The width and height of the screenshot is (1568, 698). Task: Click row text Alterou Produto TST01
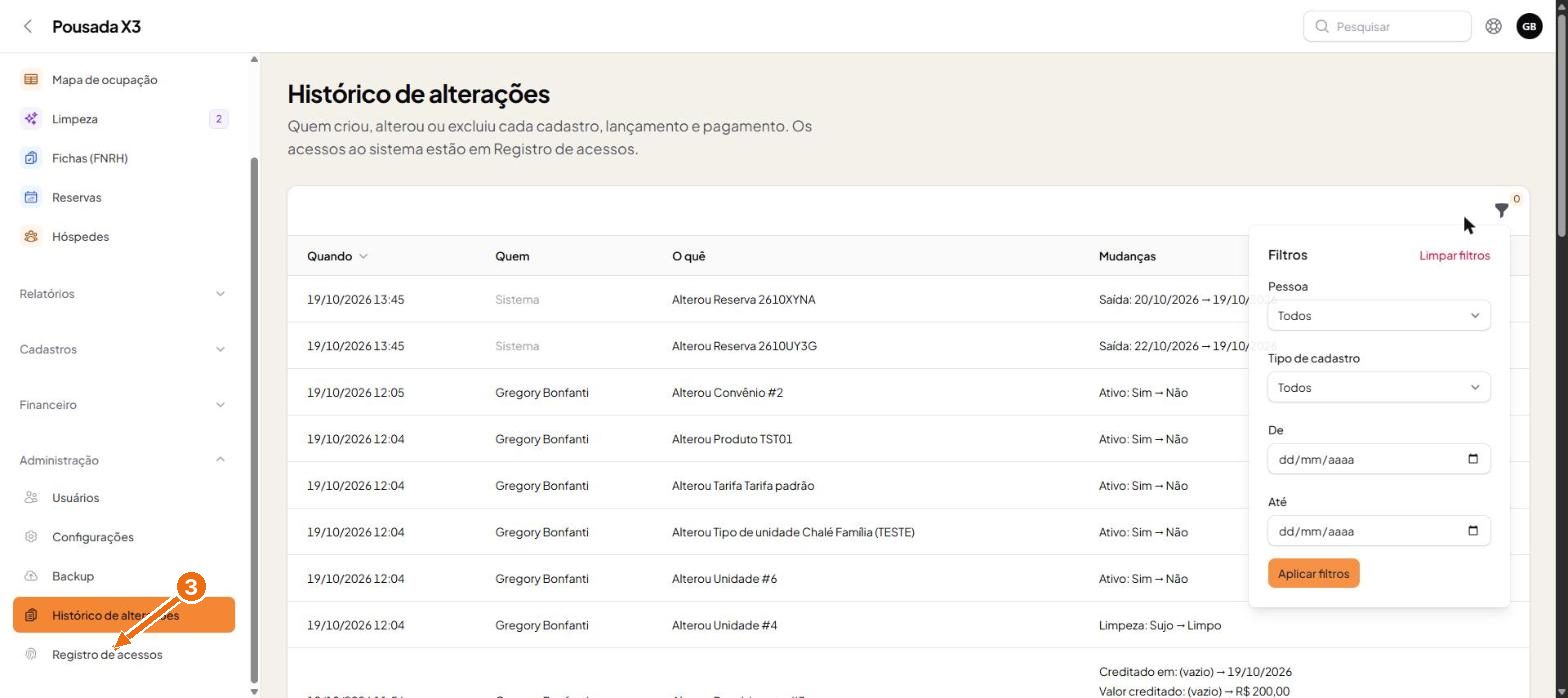[x=732, y=439]
